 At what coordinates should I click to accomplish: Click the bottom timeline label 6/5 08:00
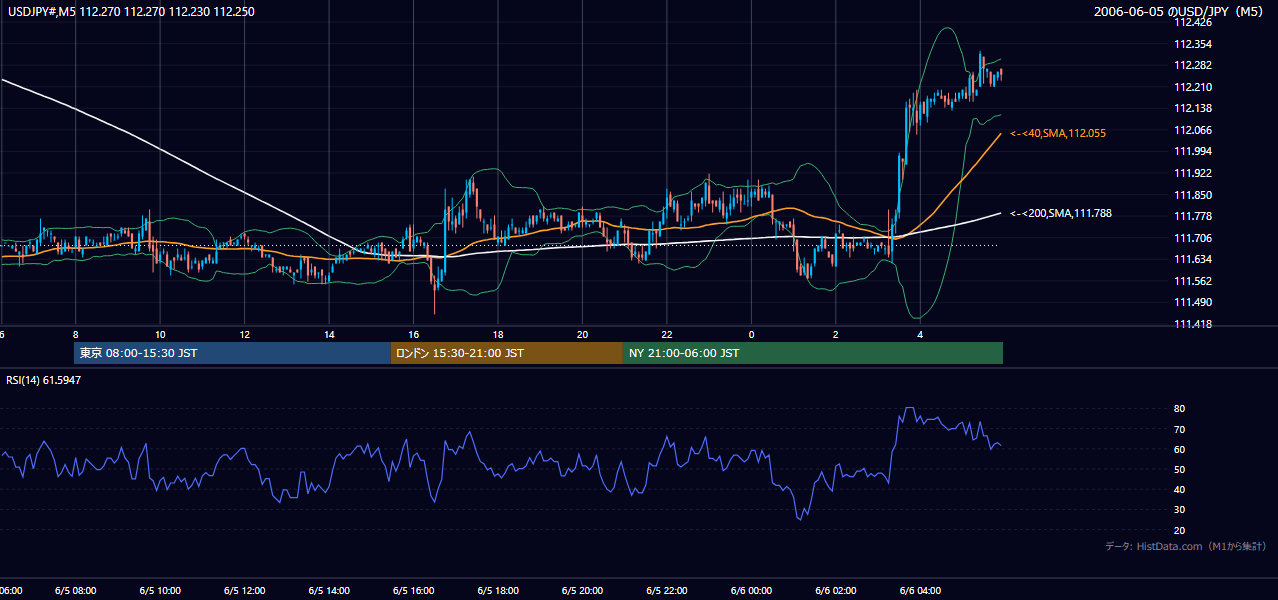coord(75,590)
